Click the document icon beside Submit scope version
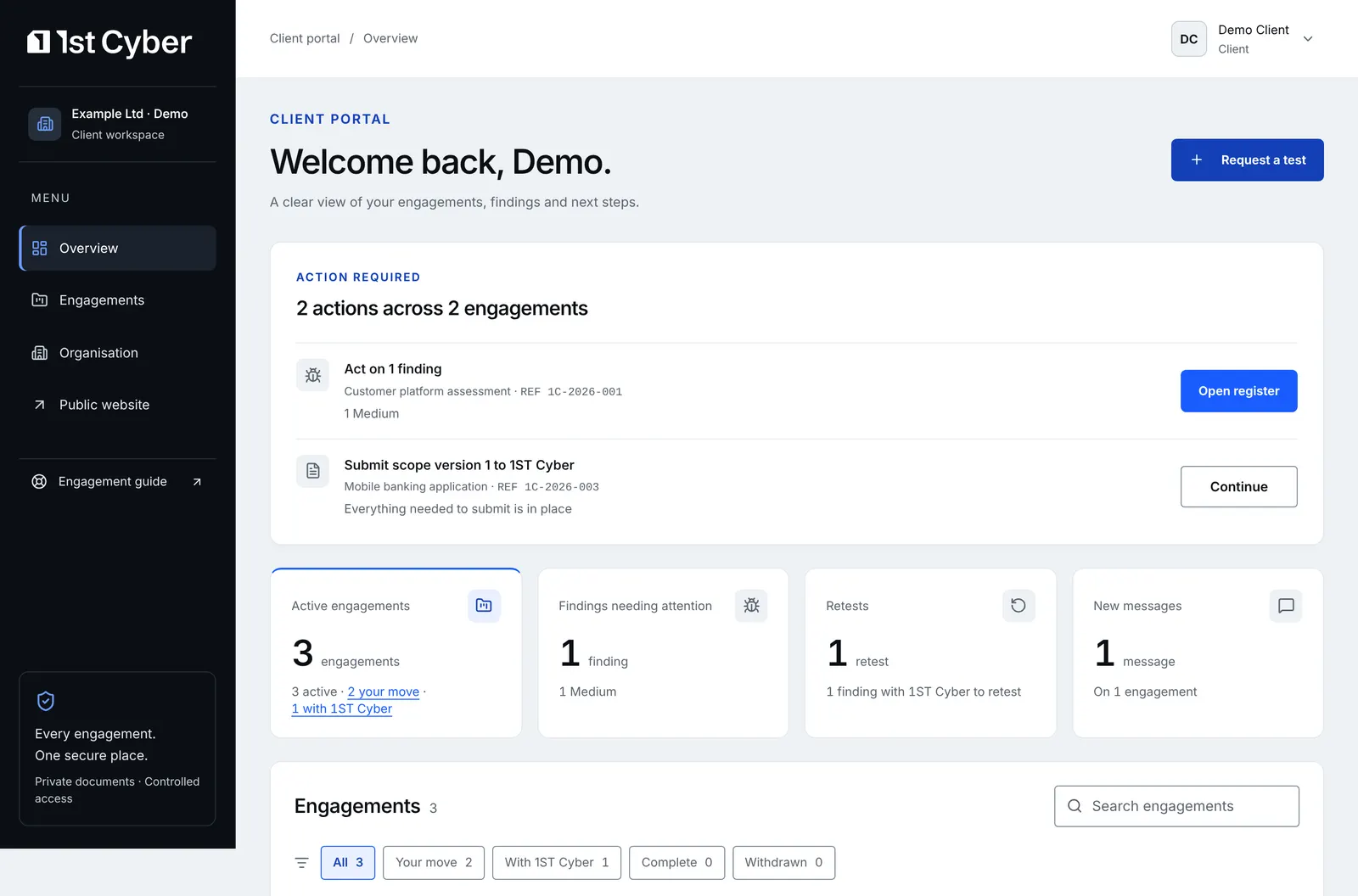Viewport: 1358px width, 896px height. [312, 471]
